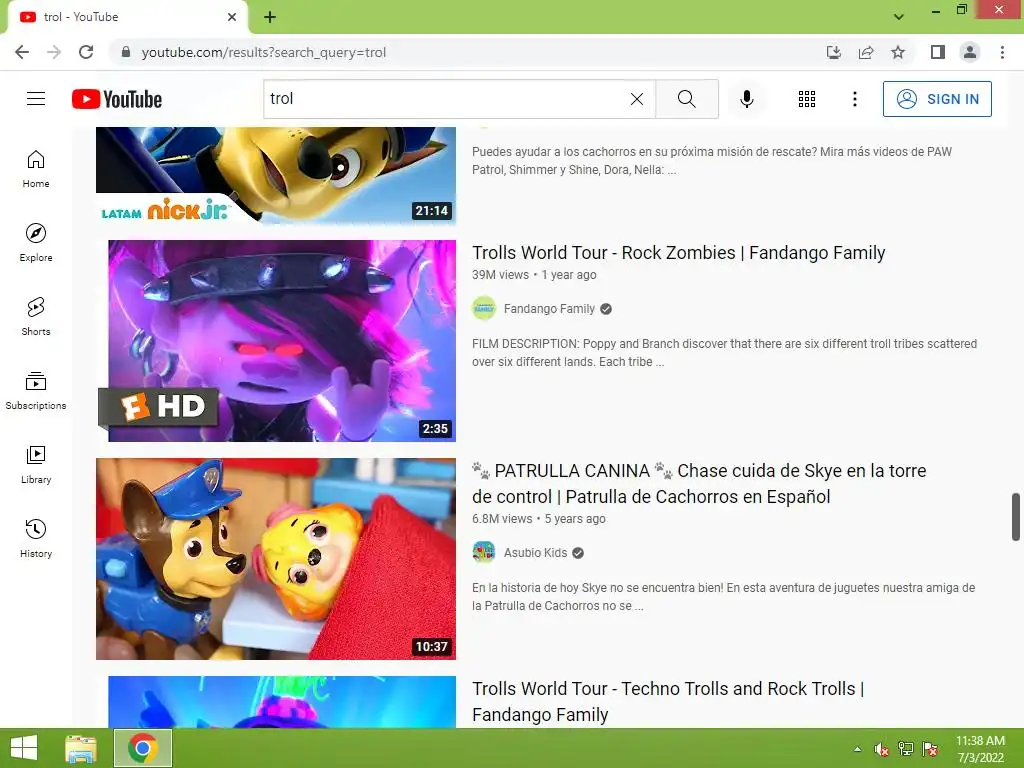Open the Windows Start button
This screenshot has width=1024, height=768.
pos(24,748)
